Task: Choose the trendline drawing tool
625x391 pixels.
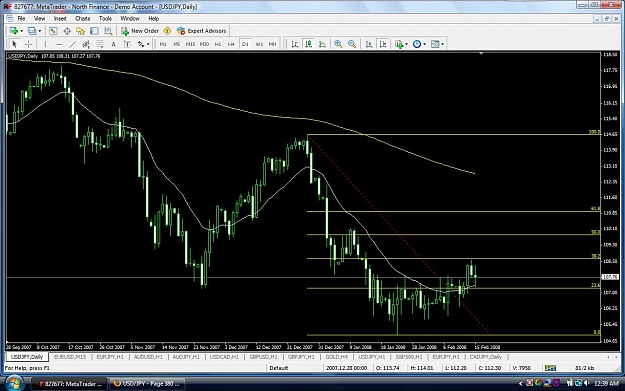Action: [73, 44]
